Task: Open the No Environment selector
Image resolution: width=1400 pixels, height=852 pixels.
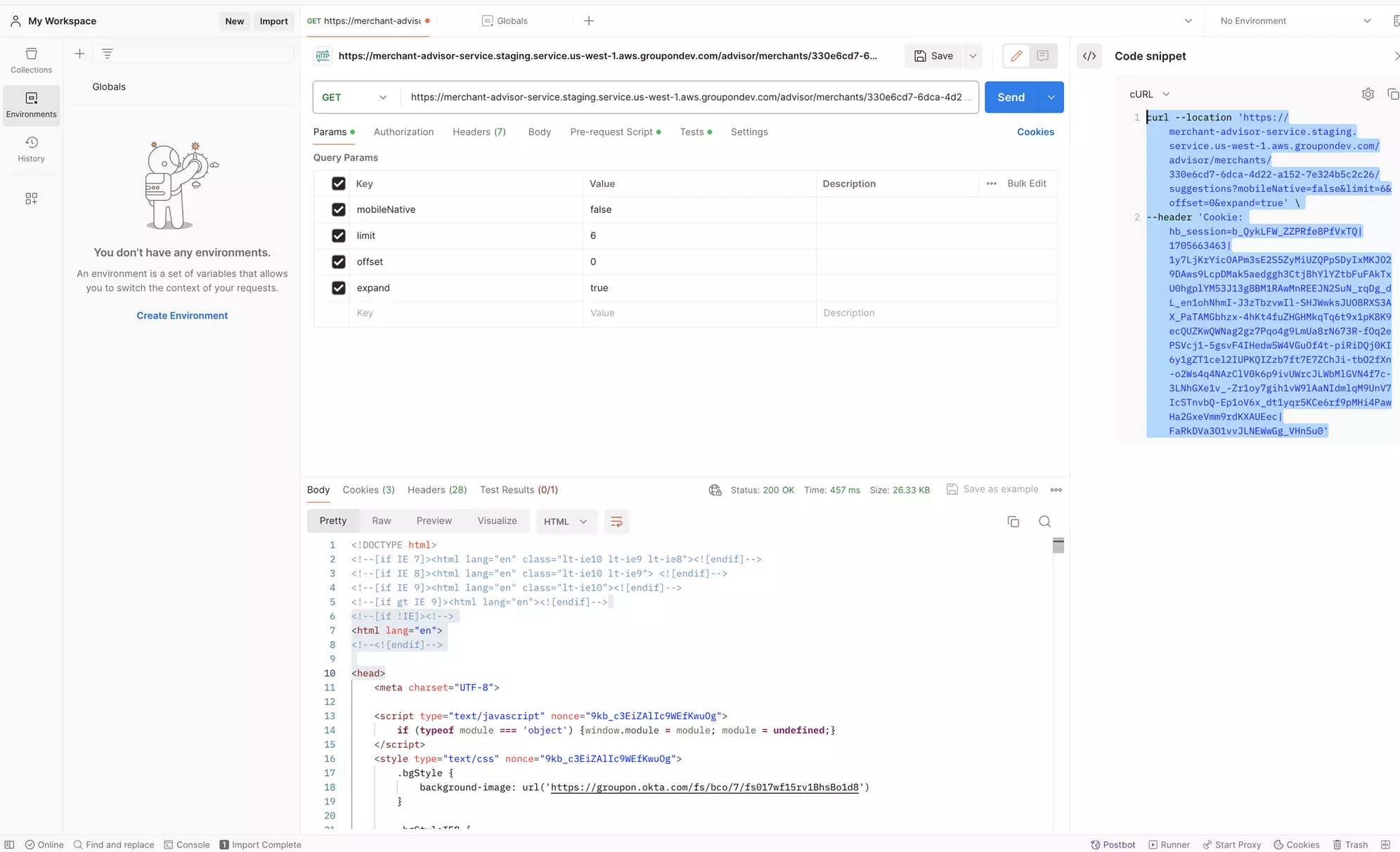Action: pos(1295,21)
